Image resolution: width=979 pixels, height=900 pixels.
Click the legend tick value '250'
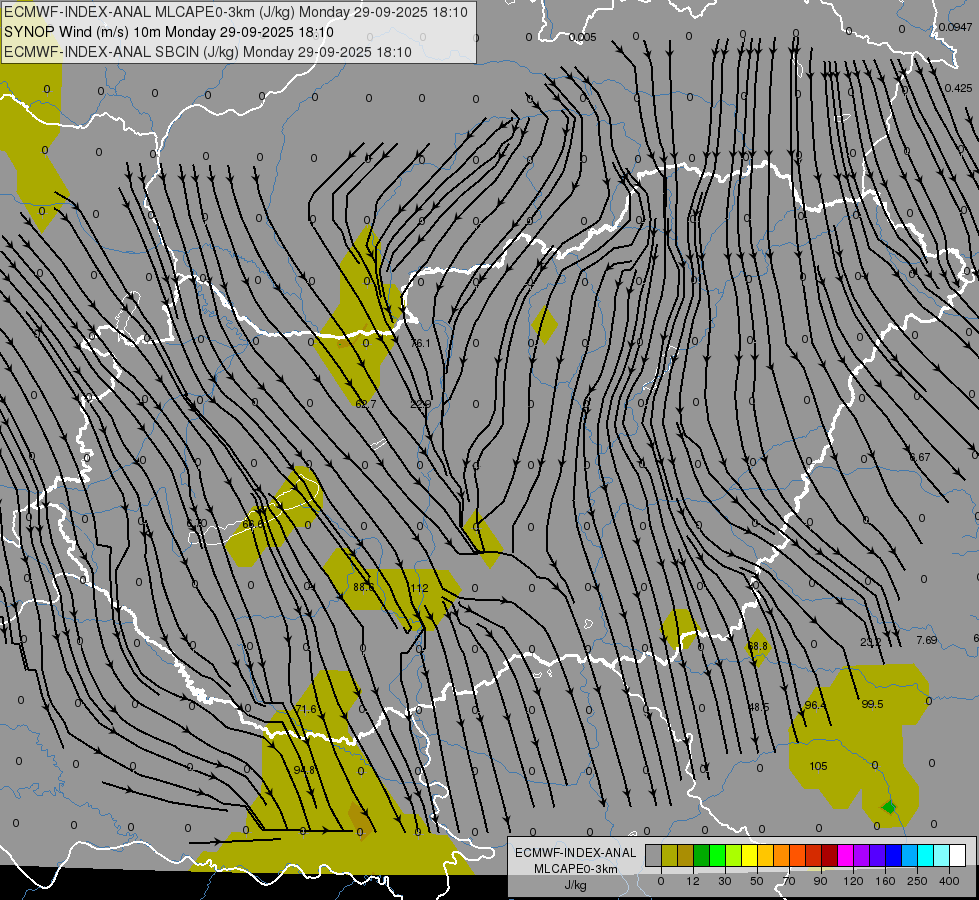tap(917, 881)
